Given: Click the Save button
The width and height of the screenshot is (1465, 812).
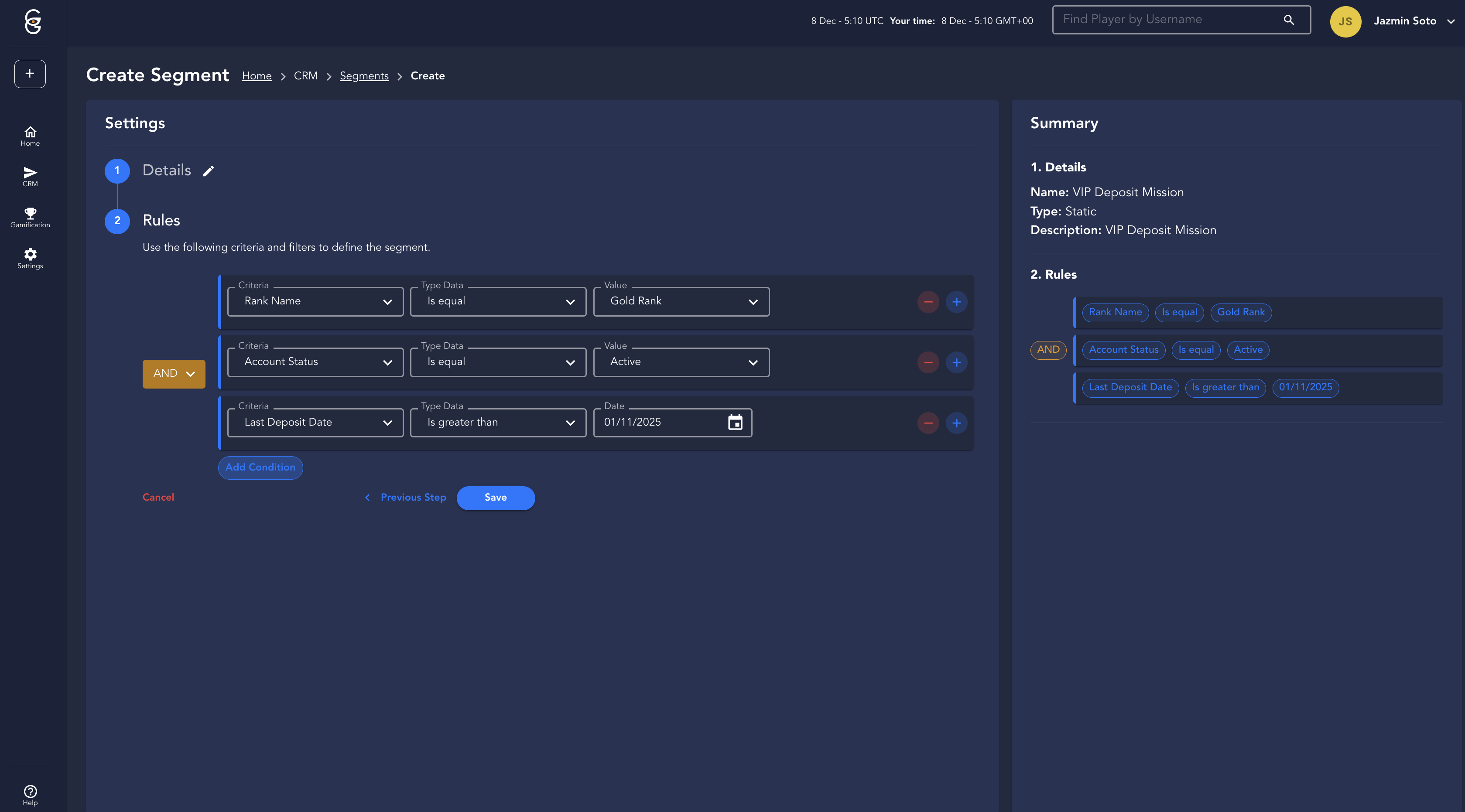Looking at the screenshot, I should pos(495,498).
